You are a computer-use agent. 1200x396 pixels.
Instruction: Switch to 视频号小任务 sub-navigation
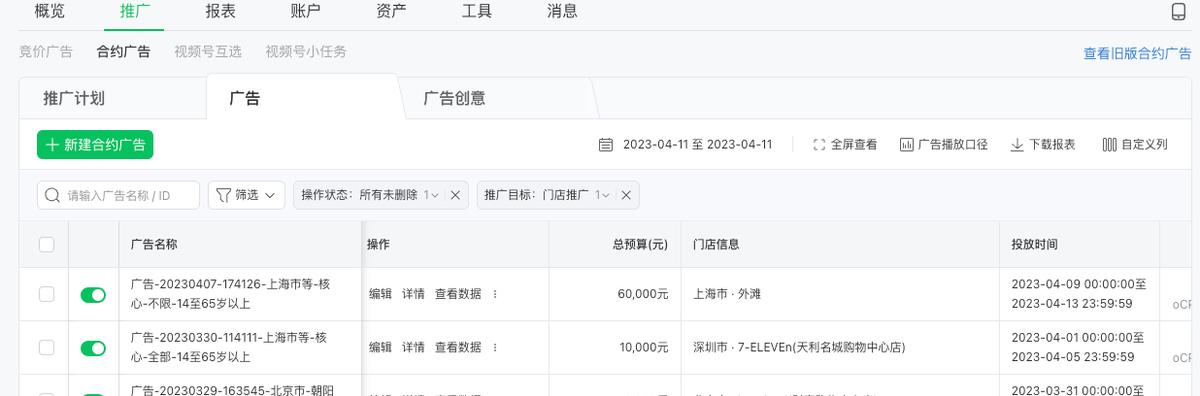306,52
